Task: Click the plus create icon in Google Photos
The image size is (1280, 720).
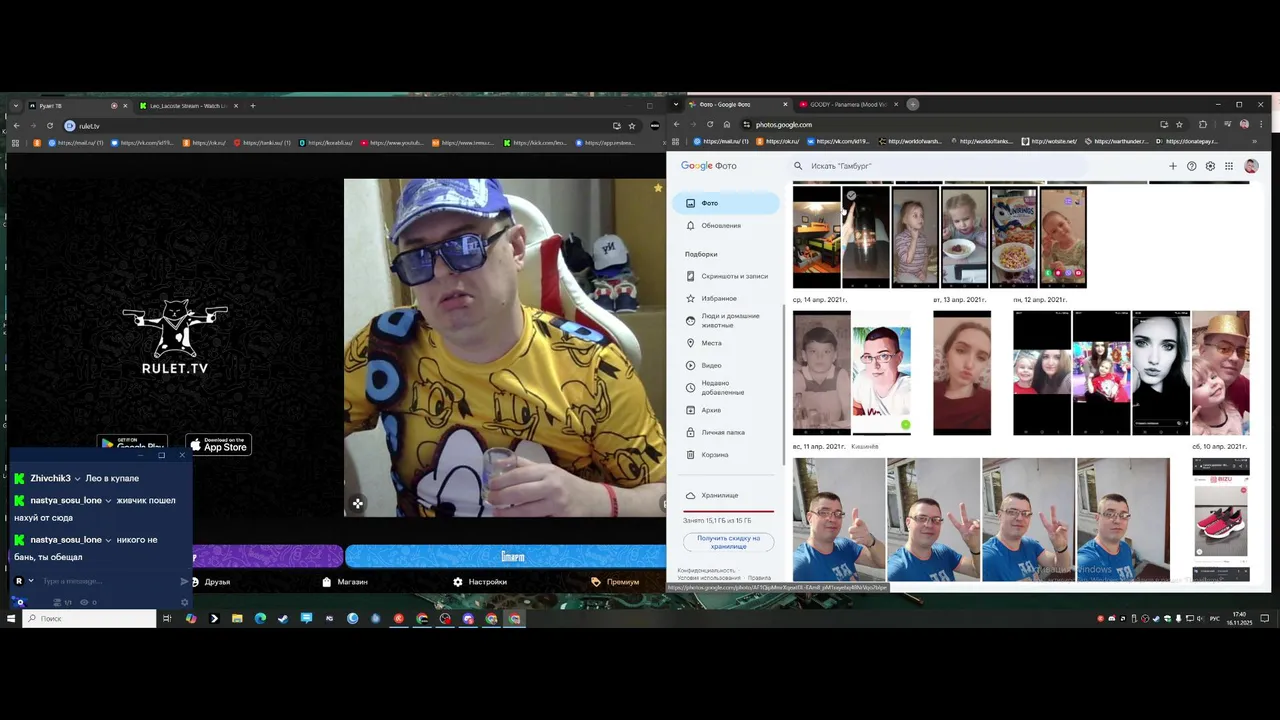Action: pos(1173,166)
